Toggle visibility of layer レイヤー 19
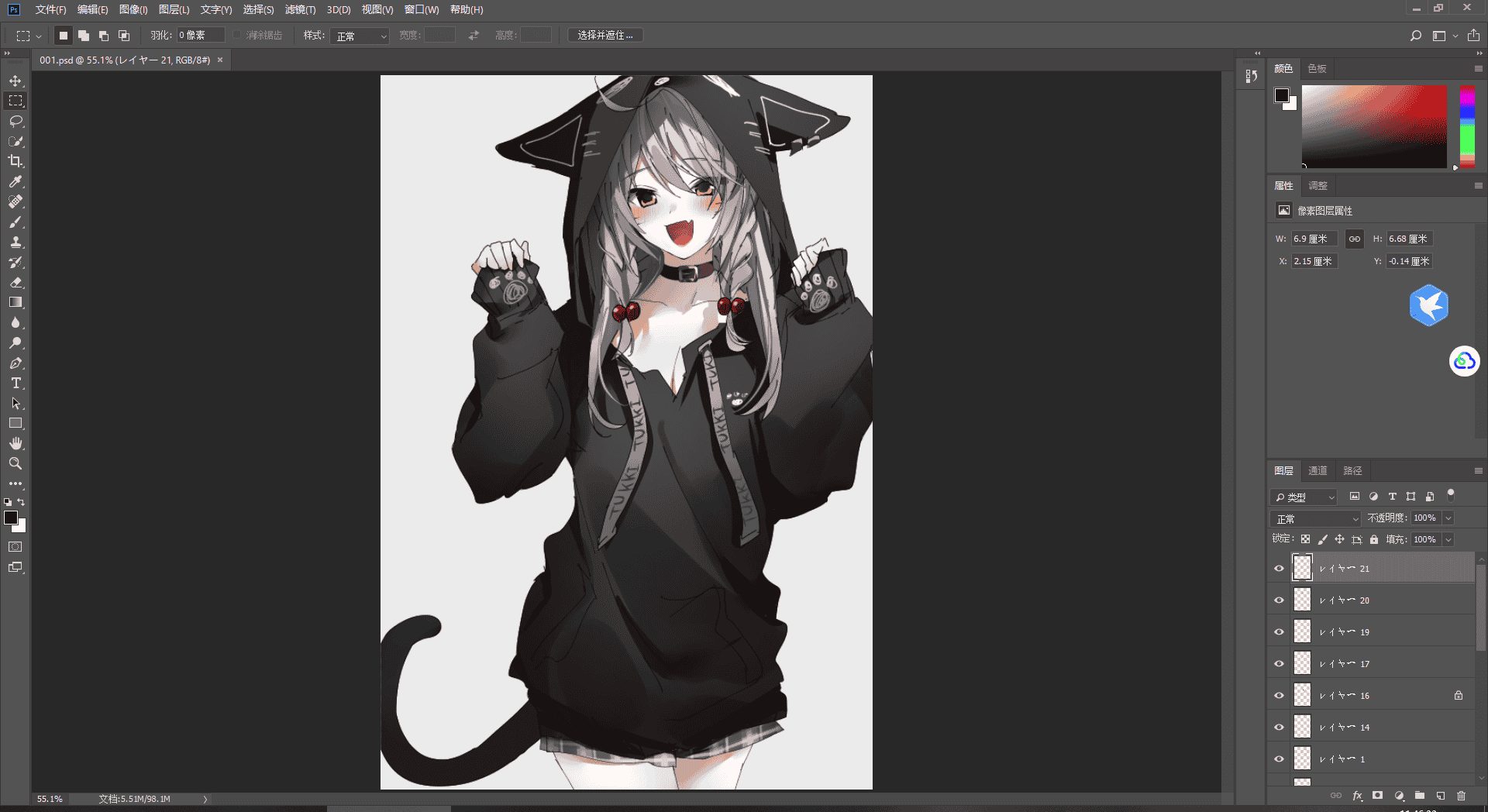This screenshot has height=812, width=1488. tap(1279, 631)
